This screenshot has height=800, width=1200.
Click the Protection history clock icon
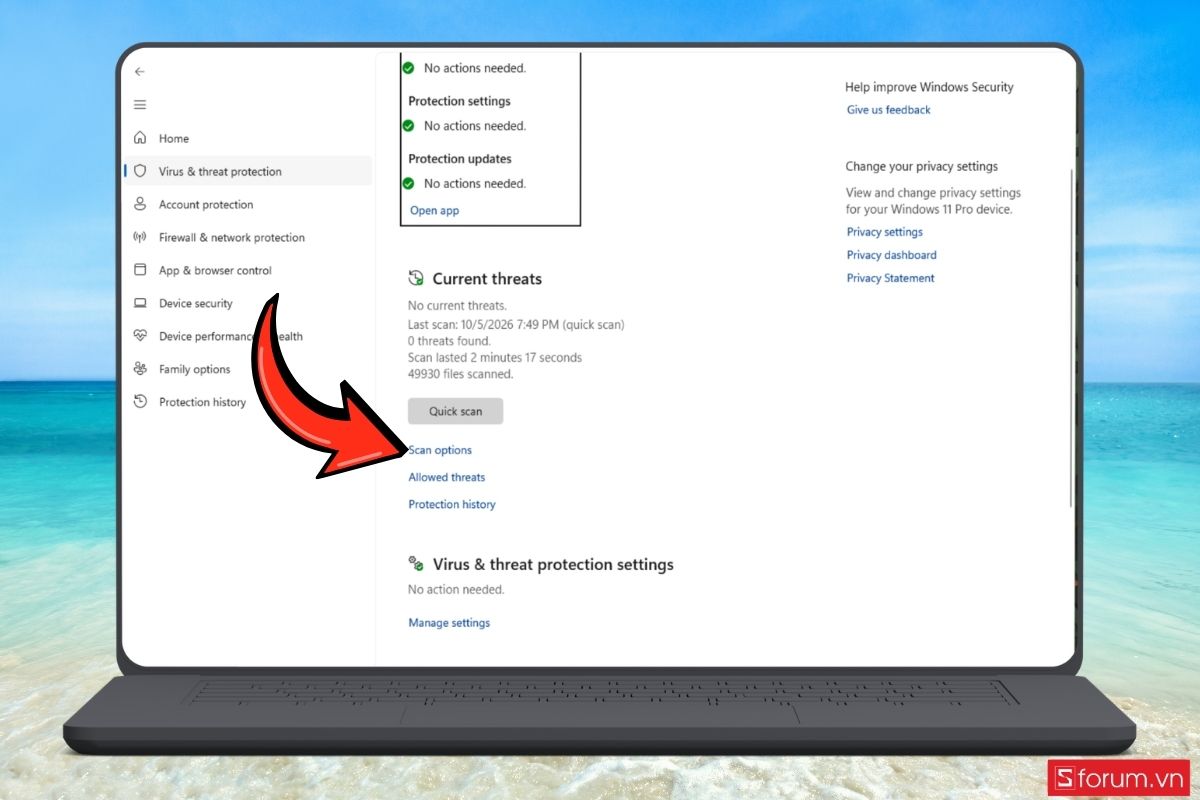pyautogui.click(x=140, y=402)
